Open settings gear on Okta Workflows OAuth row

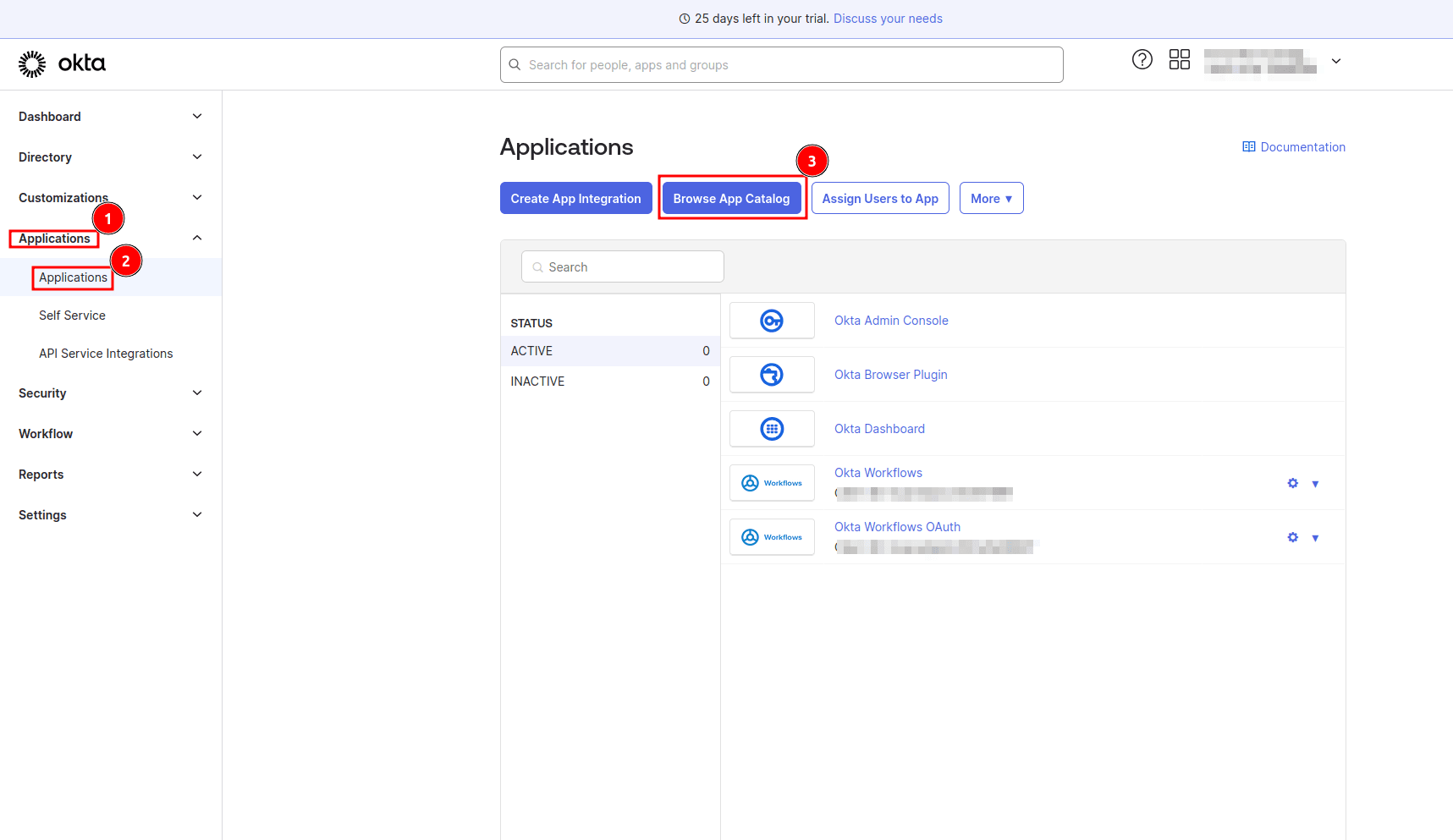pyautogui.click(x=1292, y=536)
